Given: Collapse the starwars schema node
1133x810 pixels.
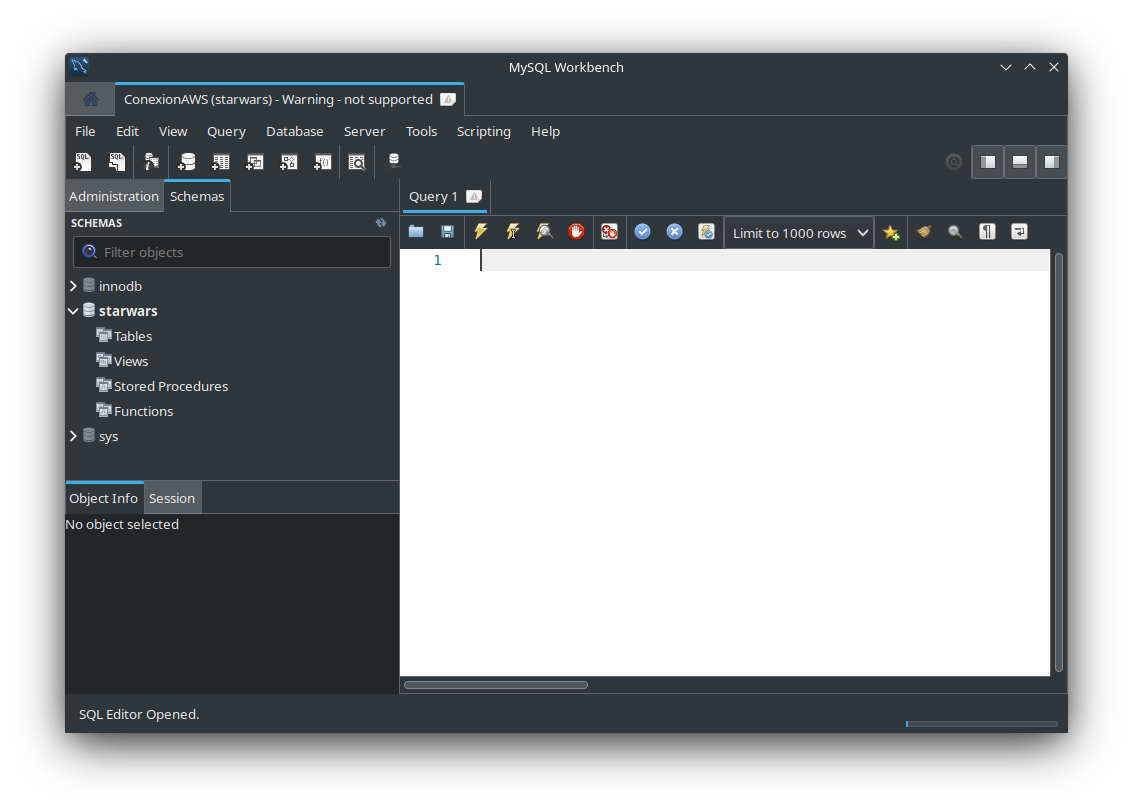Looking at the screenshot, I should point(73,311).
